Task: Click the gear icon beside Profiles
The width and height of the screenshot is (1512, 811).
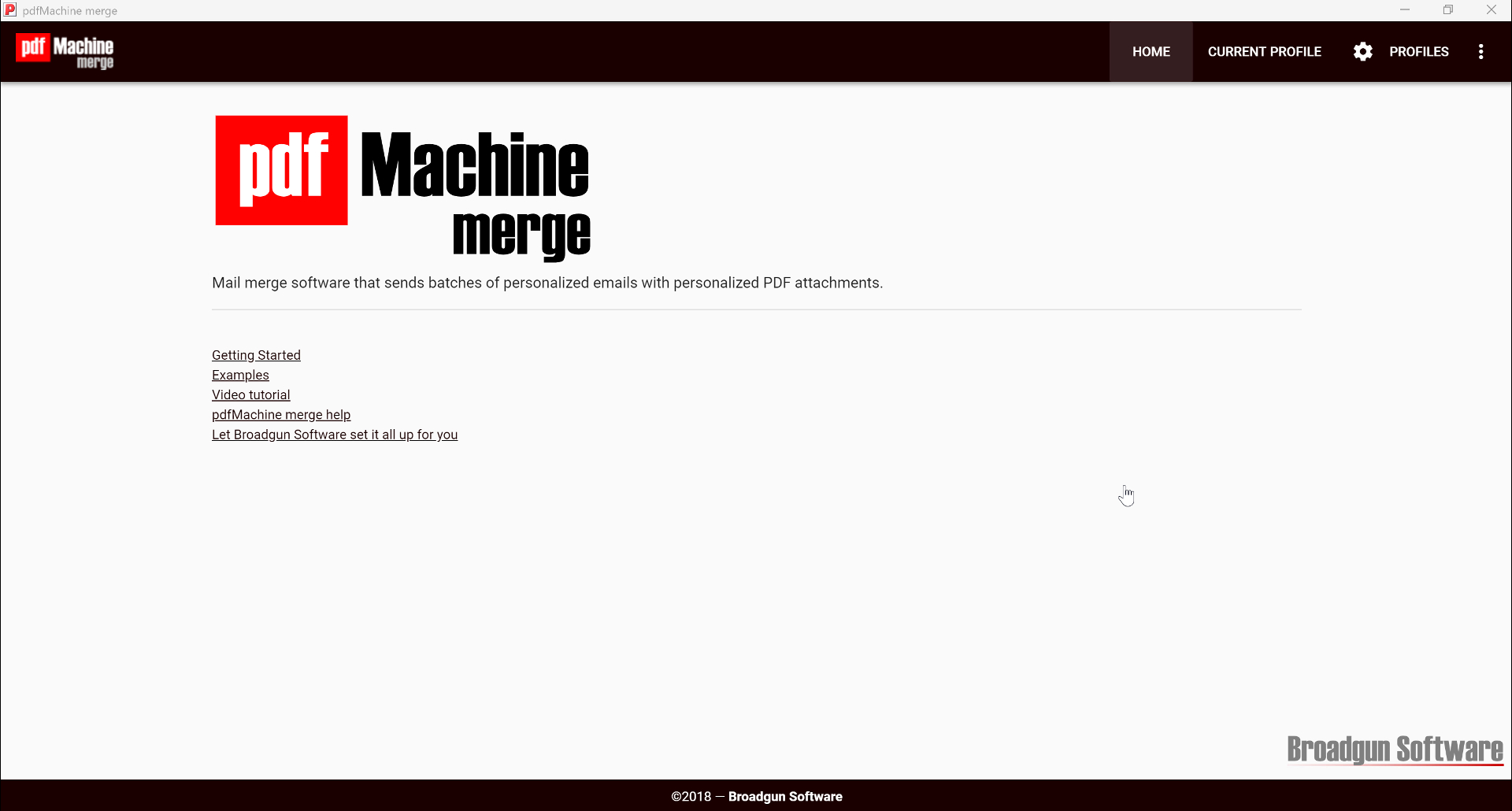Action: 1362,52
